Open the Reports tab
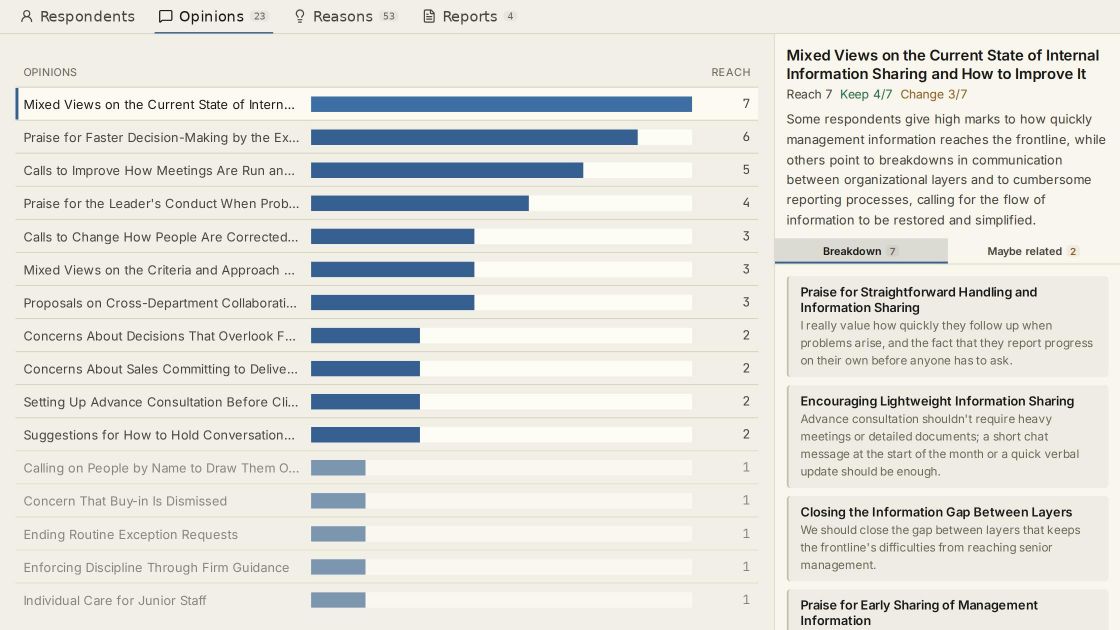Screen dimensions: 1120x630 point(469,16)
